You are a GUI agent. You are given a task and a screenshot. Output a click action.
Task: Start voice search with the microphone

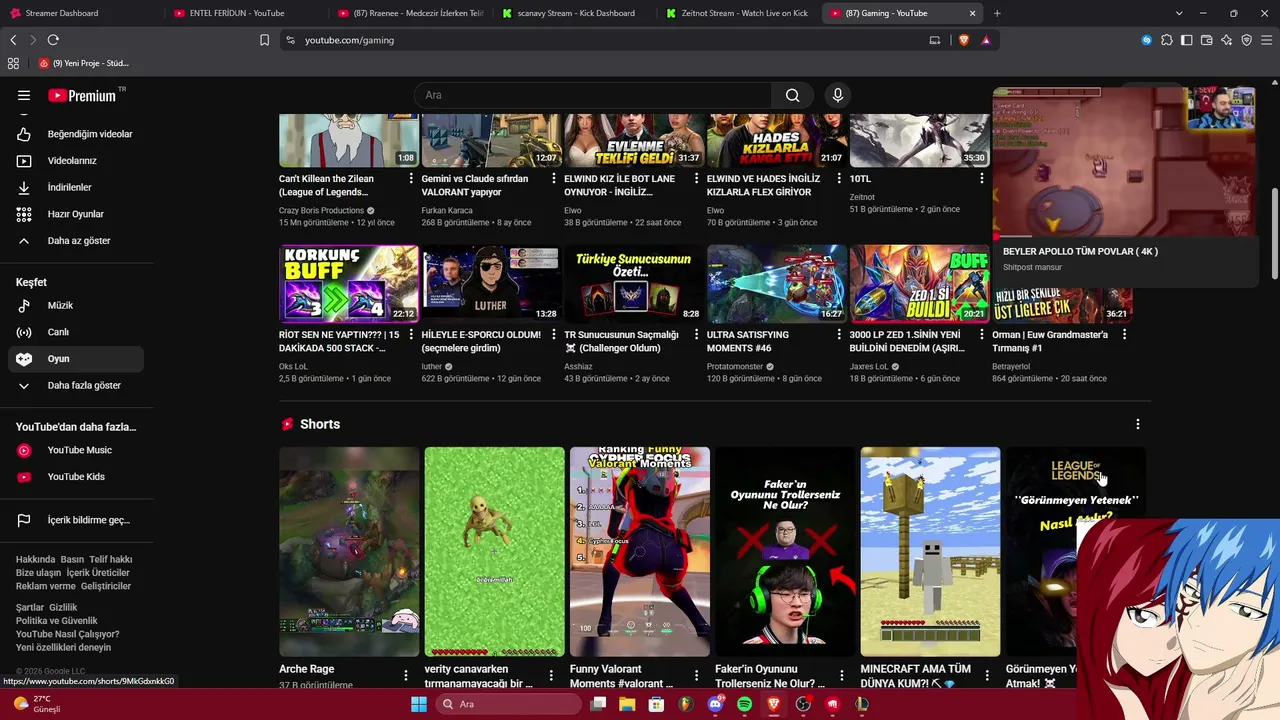click(x=838, y=95)
